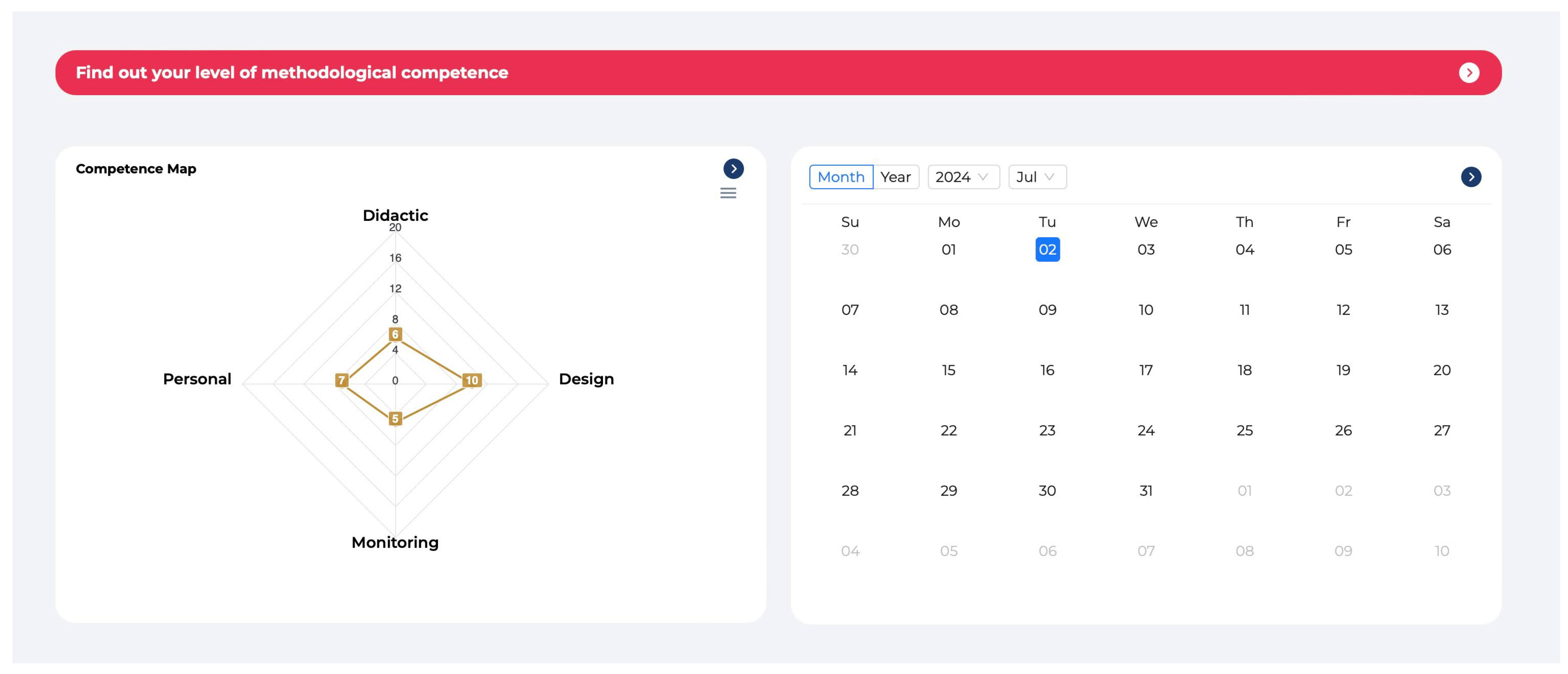
Task: Click the greyed-out 30 of previous month
Action: (850, 249)
